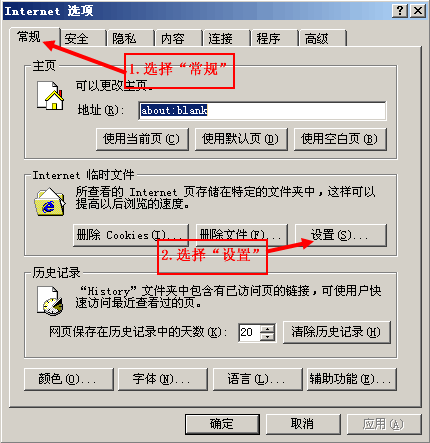This screenshot has height=443, width=430.
Task: Click 清除历史记录 button
Action: click(337, 332)
